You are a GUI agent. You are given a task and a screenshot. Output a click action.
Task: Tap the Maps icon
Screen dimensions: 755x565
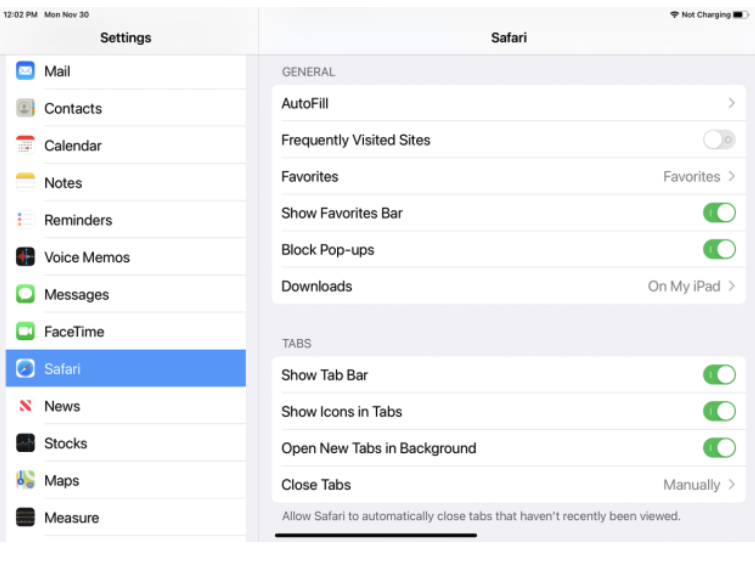[26, 481]
